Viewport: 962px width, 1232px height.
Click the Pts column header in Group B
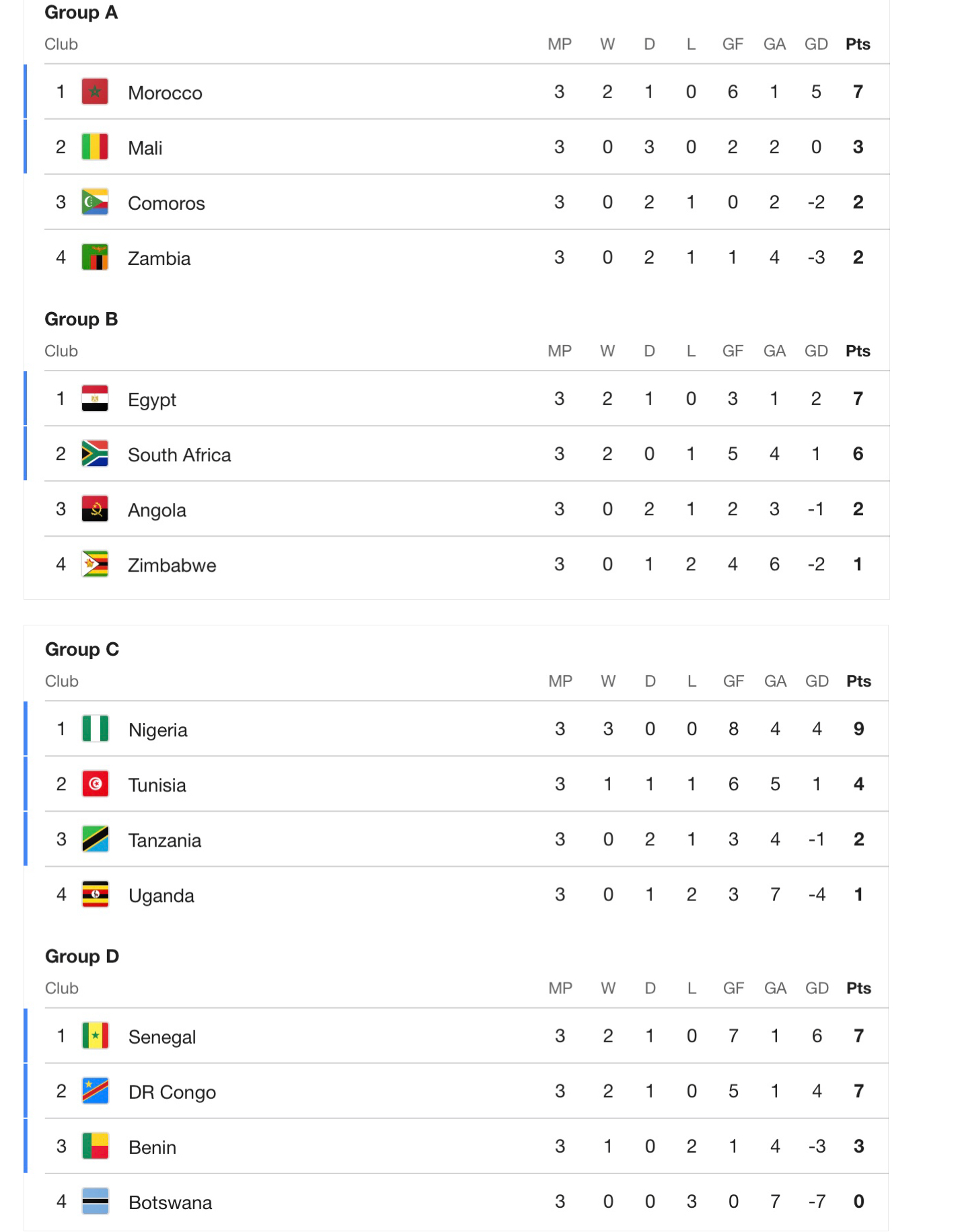coord(858,351)
